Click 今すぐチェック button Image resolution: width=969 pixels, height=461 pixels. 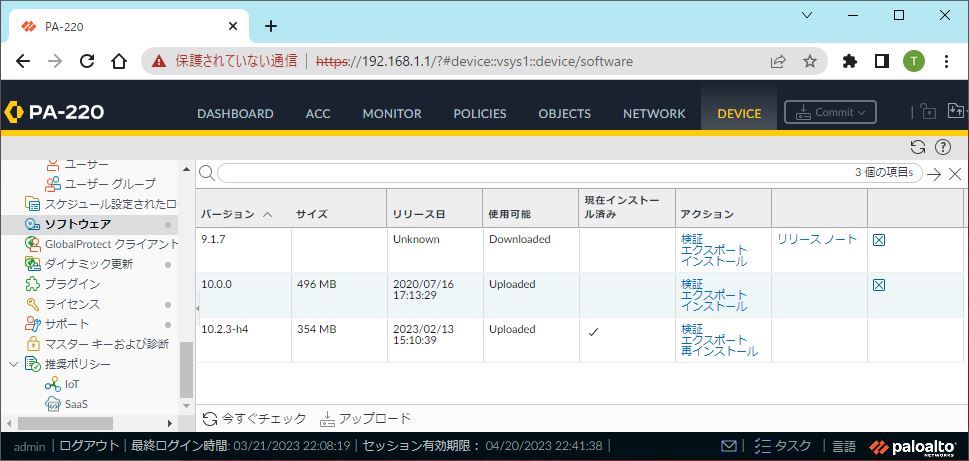tap(255, 418)
